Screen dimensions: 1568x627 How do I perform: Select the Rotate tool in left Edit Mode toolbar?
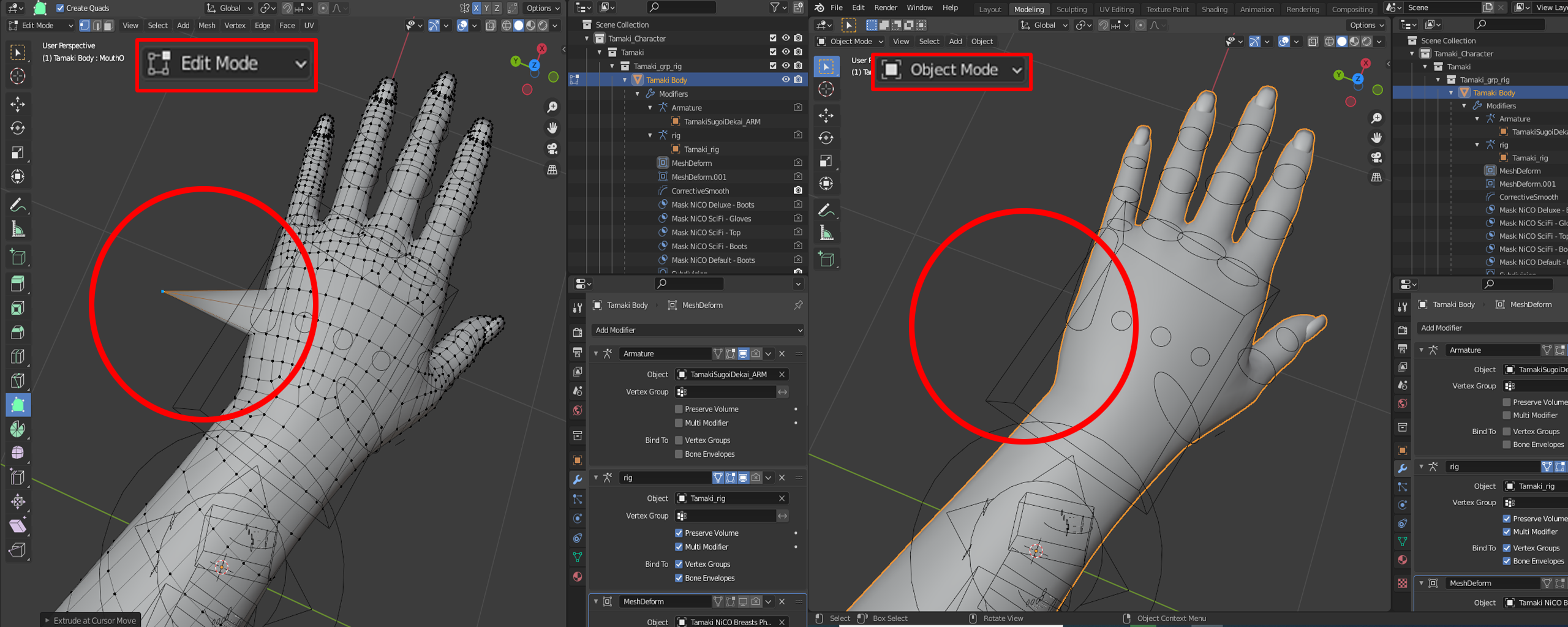(x=18, y=128)
